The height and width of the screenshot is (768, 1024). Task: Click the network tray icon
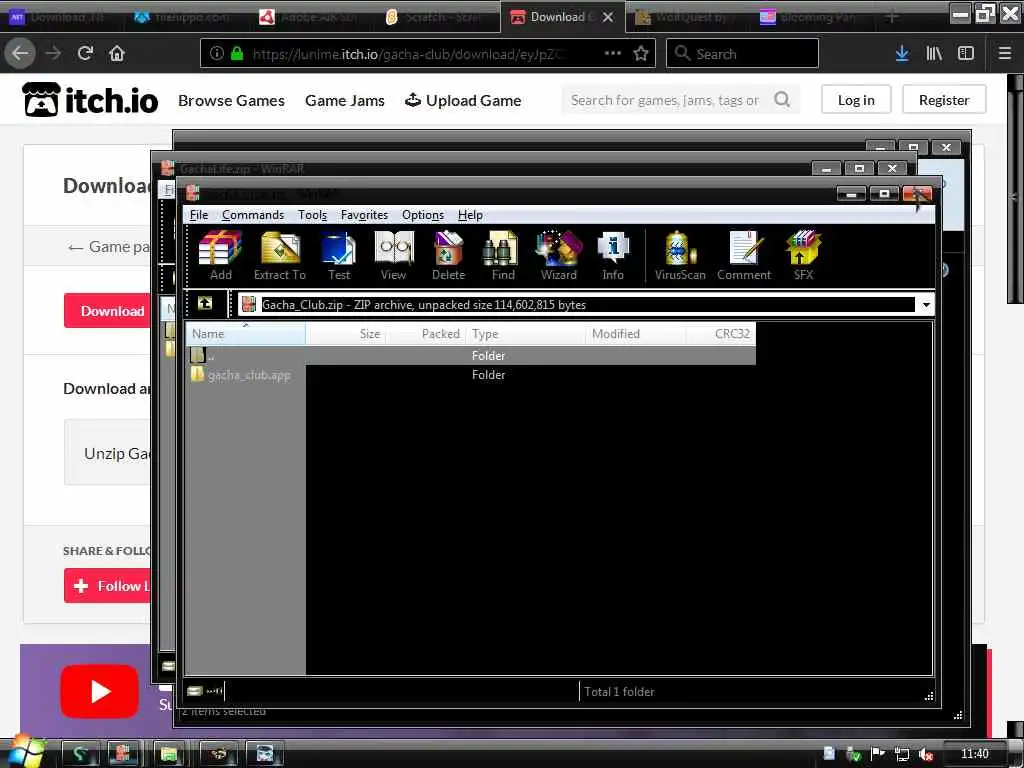tap(902, 754)
